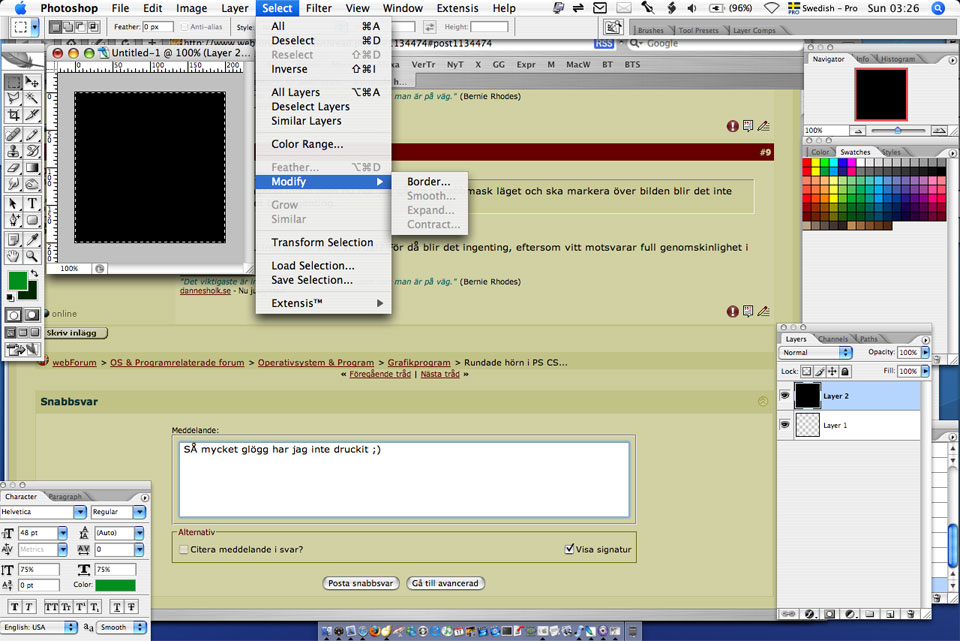Open the (Auto) leading dropdown
Image resolution: width=960 pixels, height=641 pixels.
click(139, 533)
